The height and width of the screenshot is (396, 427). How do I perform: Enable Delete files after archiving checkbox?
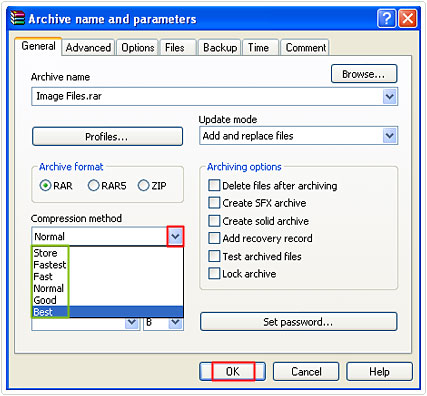point(214,185)
